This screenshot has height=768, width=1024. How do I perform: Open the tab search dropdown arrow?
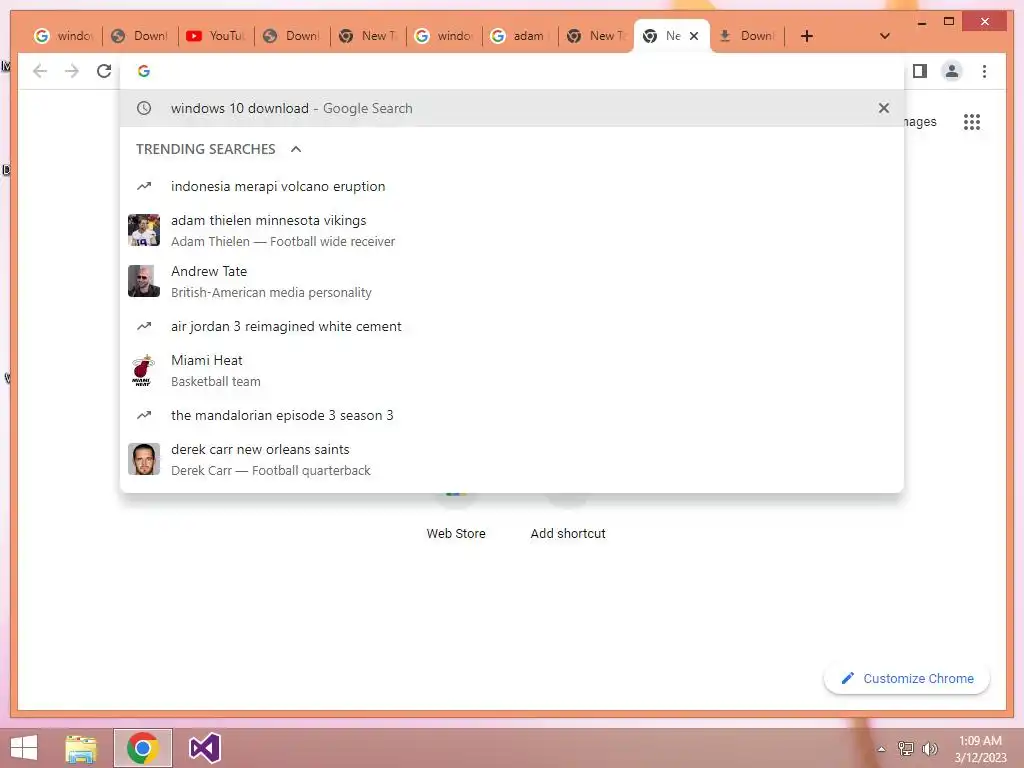(x=885, y=36)
